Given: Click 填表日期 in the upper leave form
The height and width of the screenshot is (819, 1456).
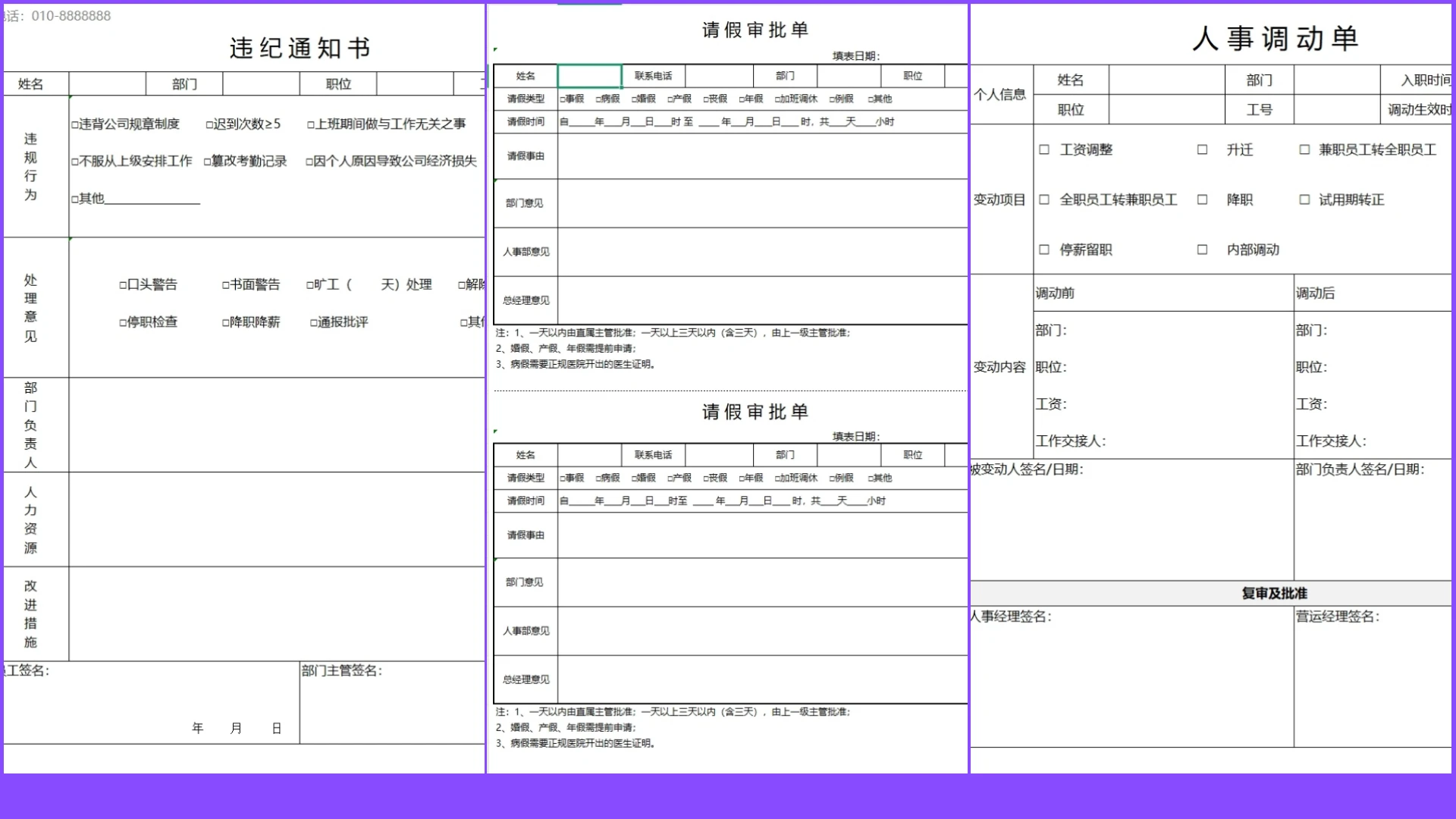Looking at the screenshot, I should [x=855, y=56].
